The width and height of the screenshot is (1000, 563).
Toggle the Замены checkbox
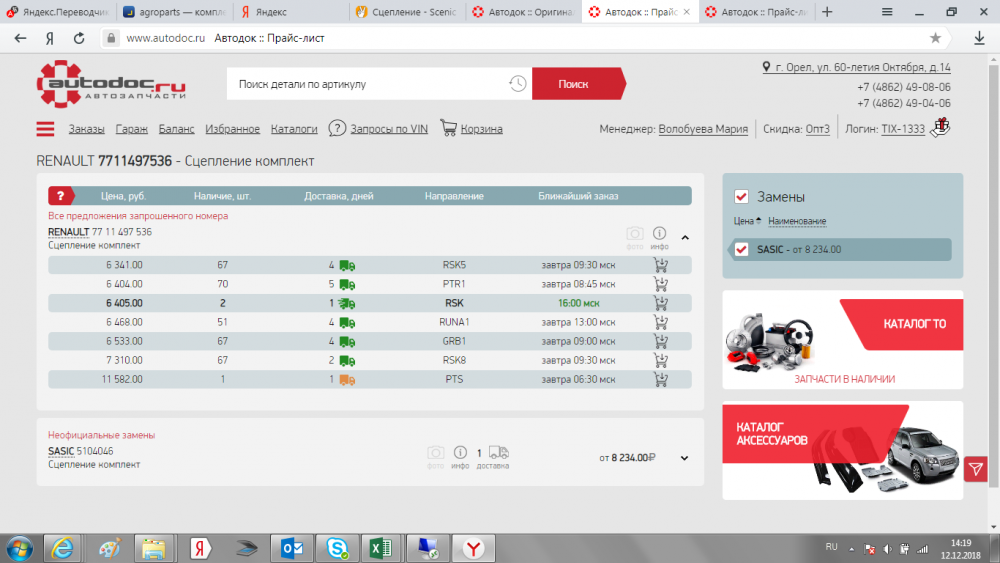coord(741,196)
